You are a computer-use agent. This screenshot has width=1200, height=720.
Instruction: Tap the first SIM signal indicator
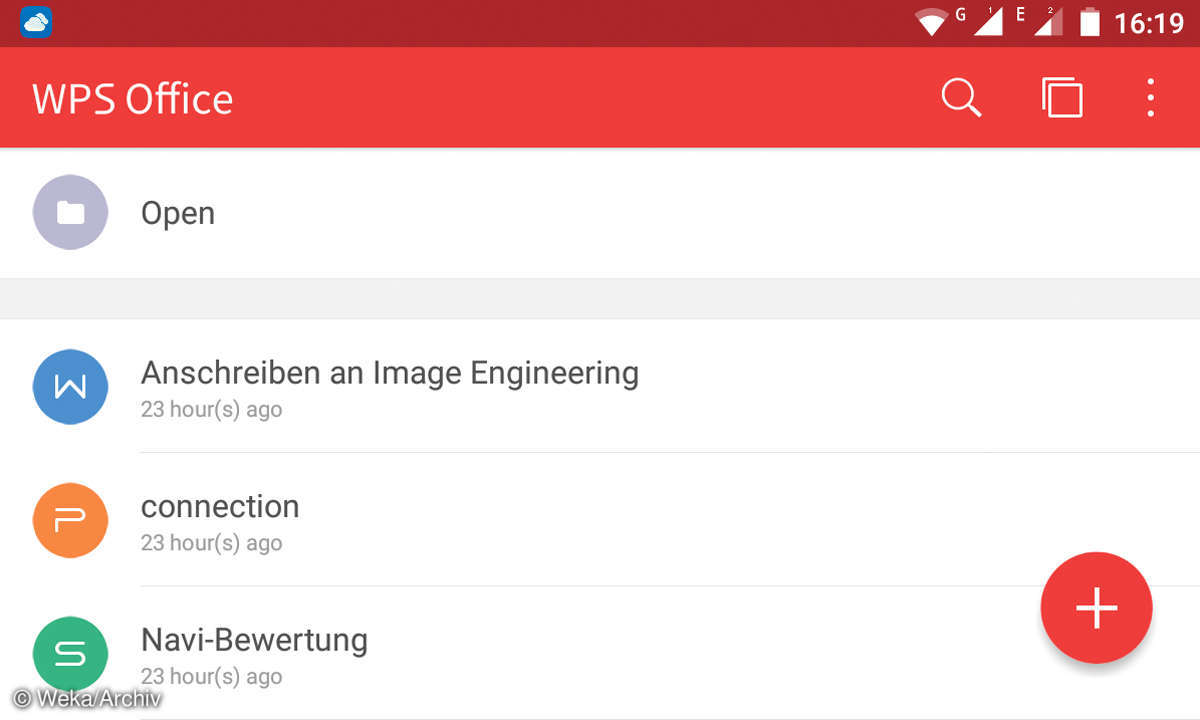986,22
